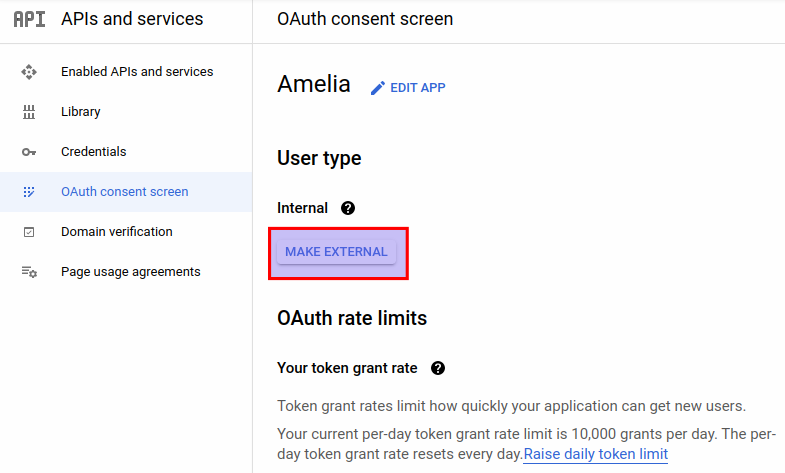The image size is (785, 473).
Task: Click the Library icon in the sidebar
Action: [29, 112]
